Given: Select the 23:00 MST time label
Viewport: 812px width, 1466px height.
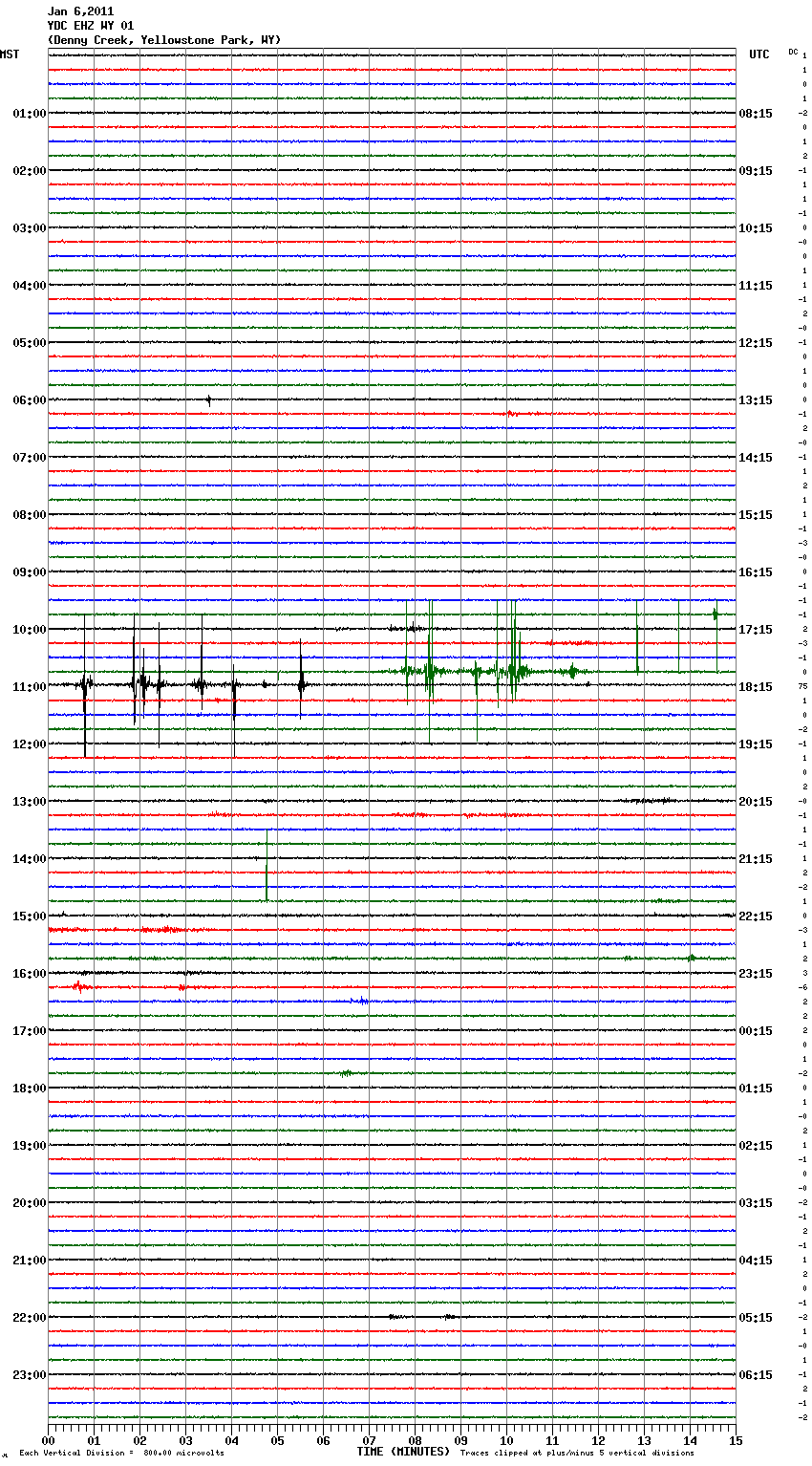Looking at the screenshot, I should 30,1375.
